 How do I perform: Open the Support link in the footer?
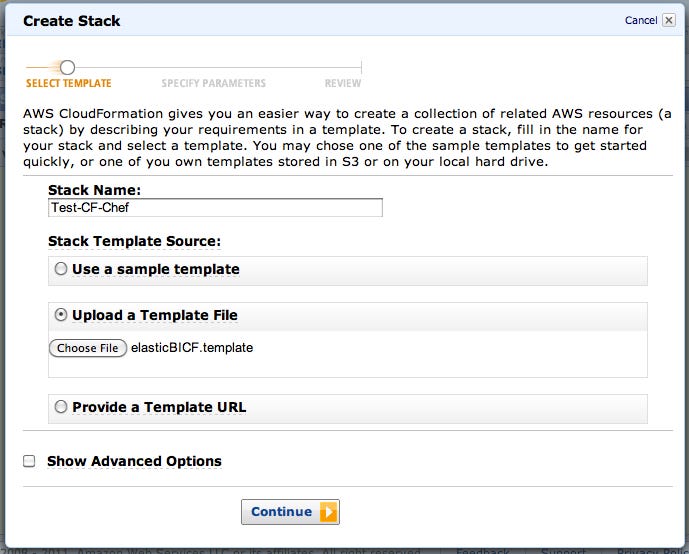(x=563, y=549)
